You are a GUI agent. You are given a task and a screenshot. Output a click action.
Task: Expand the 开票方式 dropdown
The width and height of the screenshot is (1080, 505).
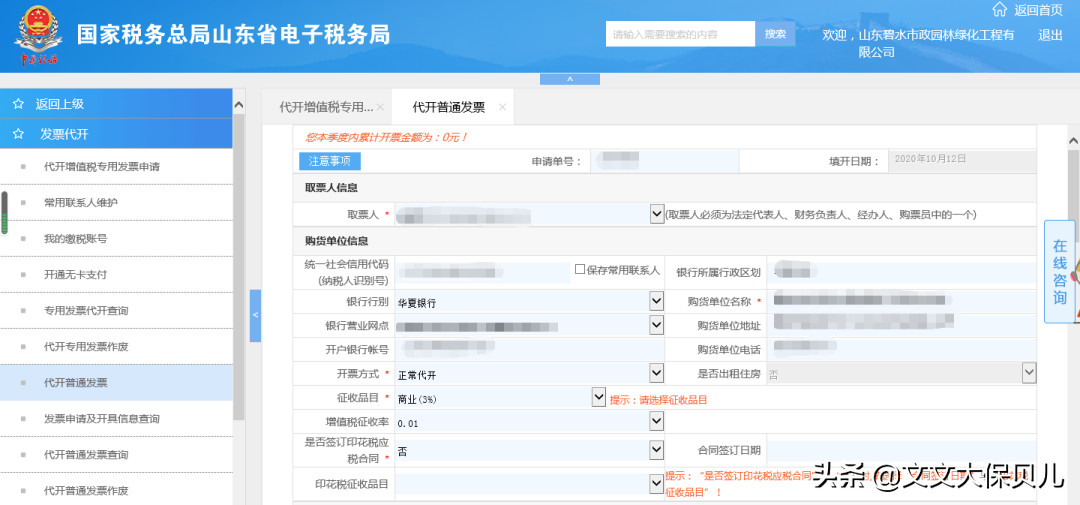(x=657, y=373)
